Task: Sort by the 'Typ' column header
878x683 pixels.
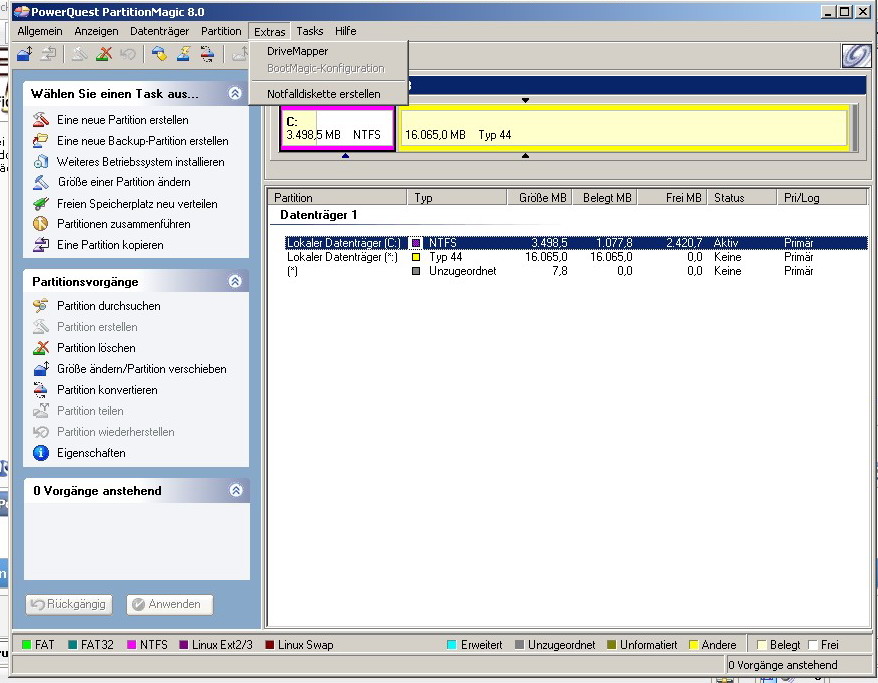Action: 457,198
